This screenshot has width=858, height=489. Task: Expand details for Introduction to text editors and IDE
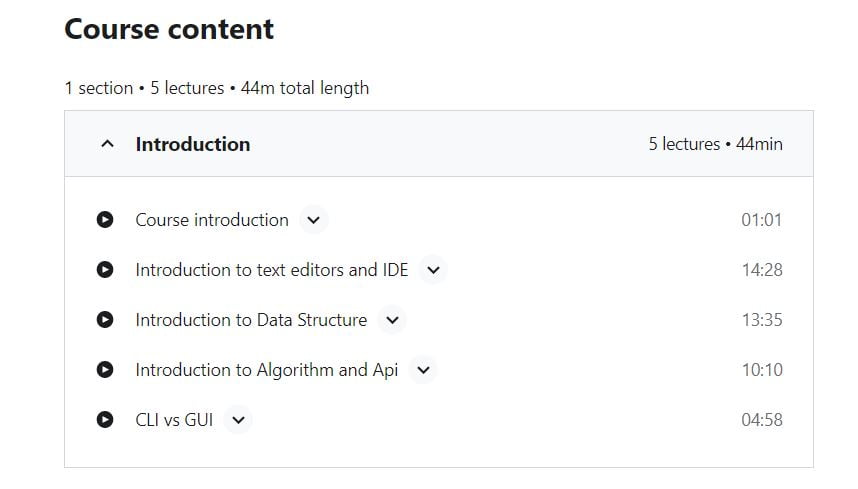pyautogui.click(x=433, y=270)
